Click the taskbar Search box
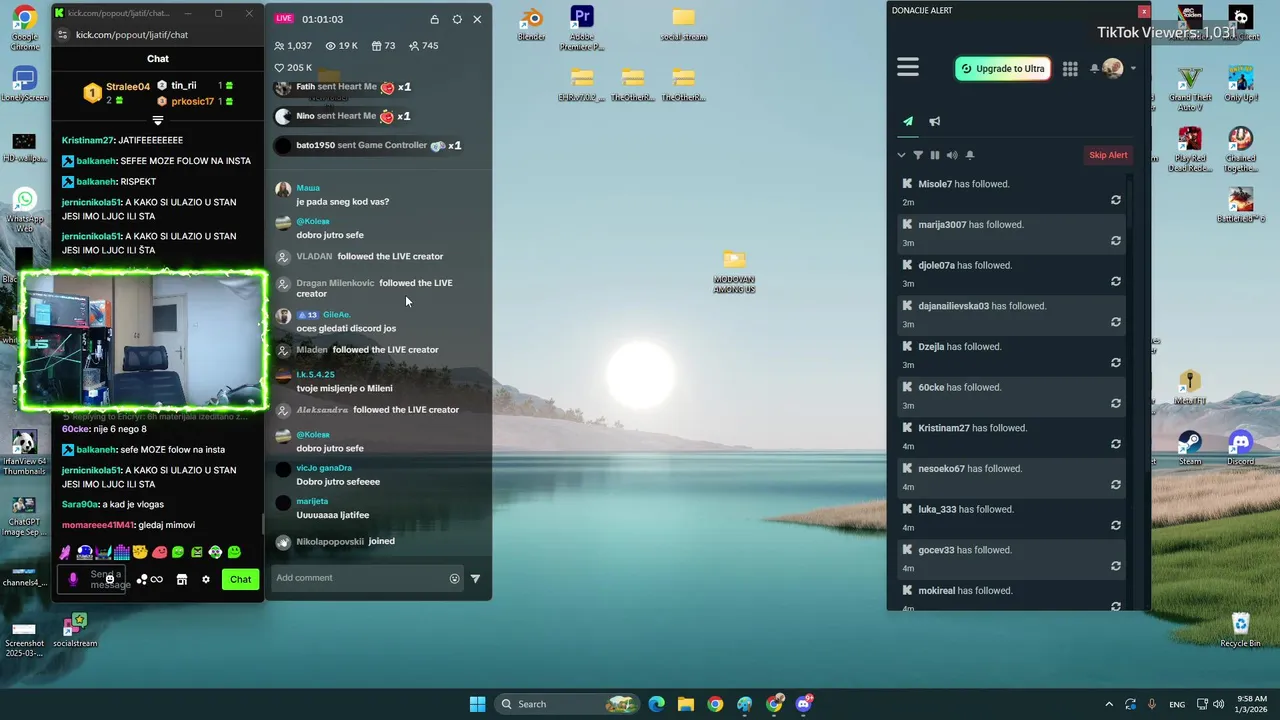This screenshot has height=720, width=1280. pyautogui.click(x=568, y=704)
